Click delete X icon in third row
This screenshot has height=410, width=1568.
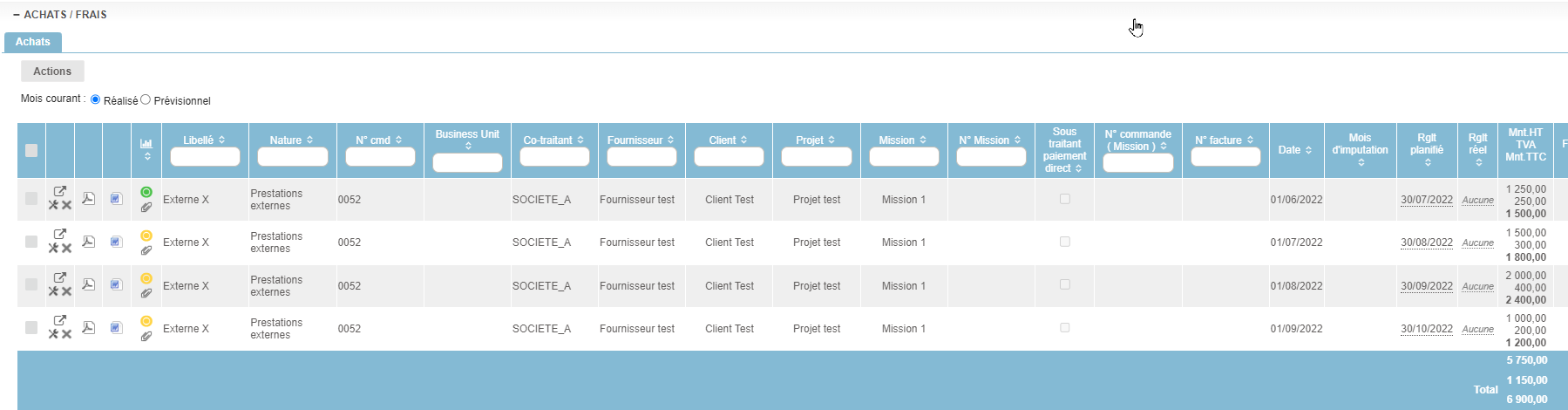point(66,291)
